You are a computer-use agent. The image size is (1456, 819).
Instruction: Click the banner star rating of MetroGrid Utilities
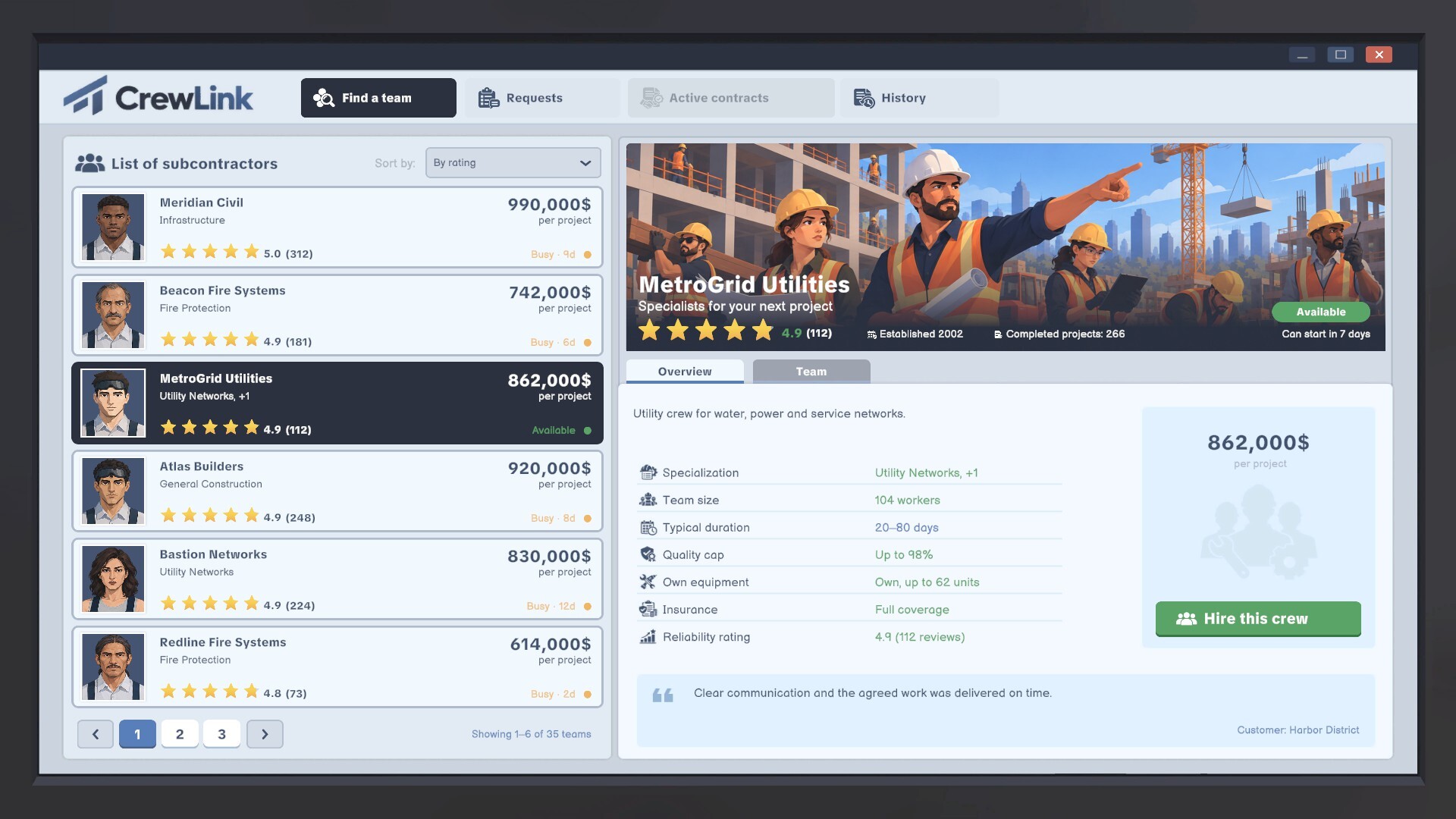(706, 331)
